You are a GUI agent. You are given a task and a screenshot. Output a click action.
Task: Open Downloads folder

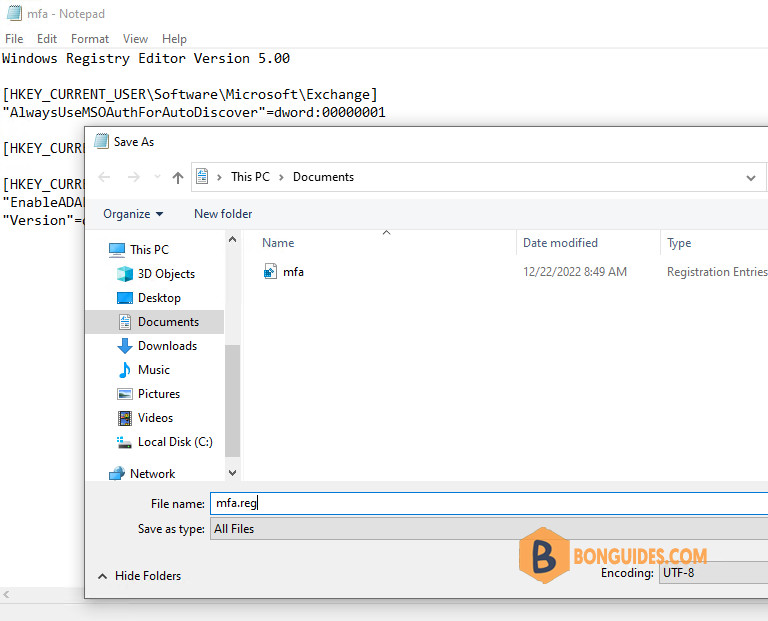pos(167,346)
